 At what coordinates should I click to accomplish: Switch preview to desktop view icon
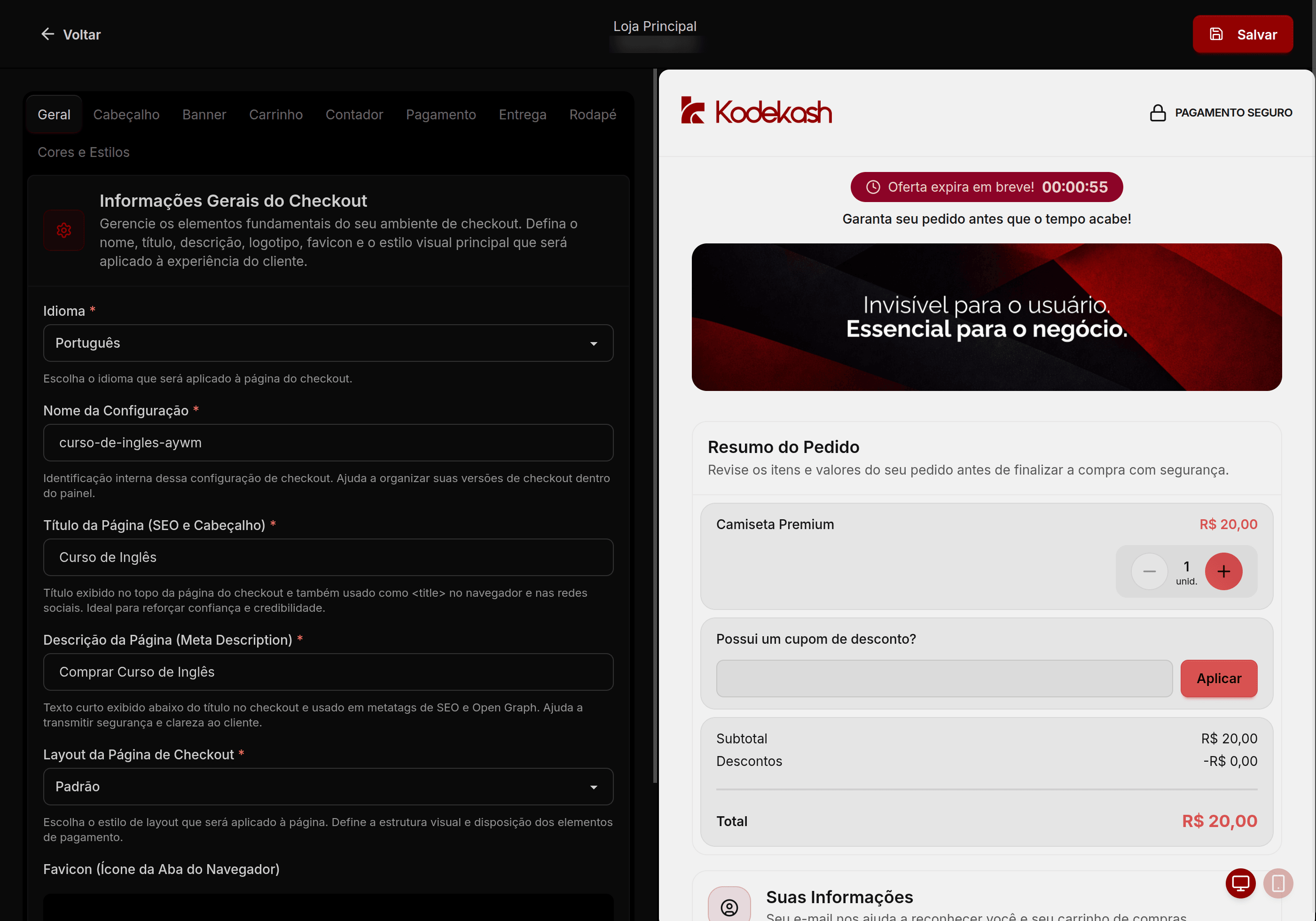[1240, 883]
